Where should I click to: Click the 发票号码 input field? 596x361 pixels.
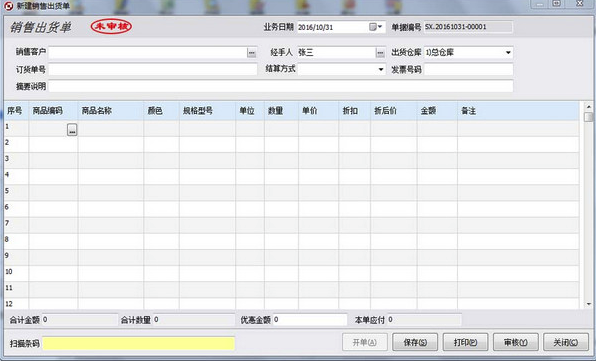point(468,69)
